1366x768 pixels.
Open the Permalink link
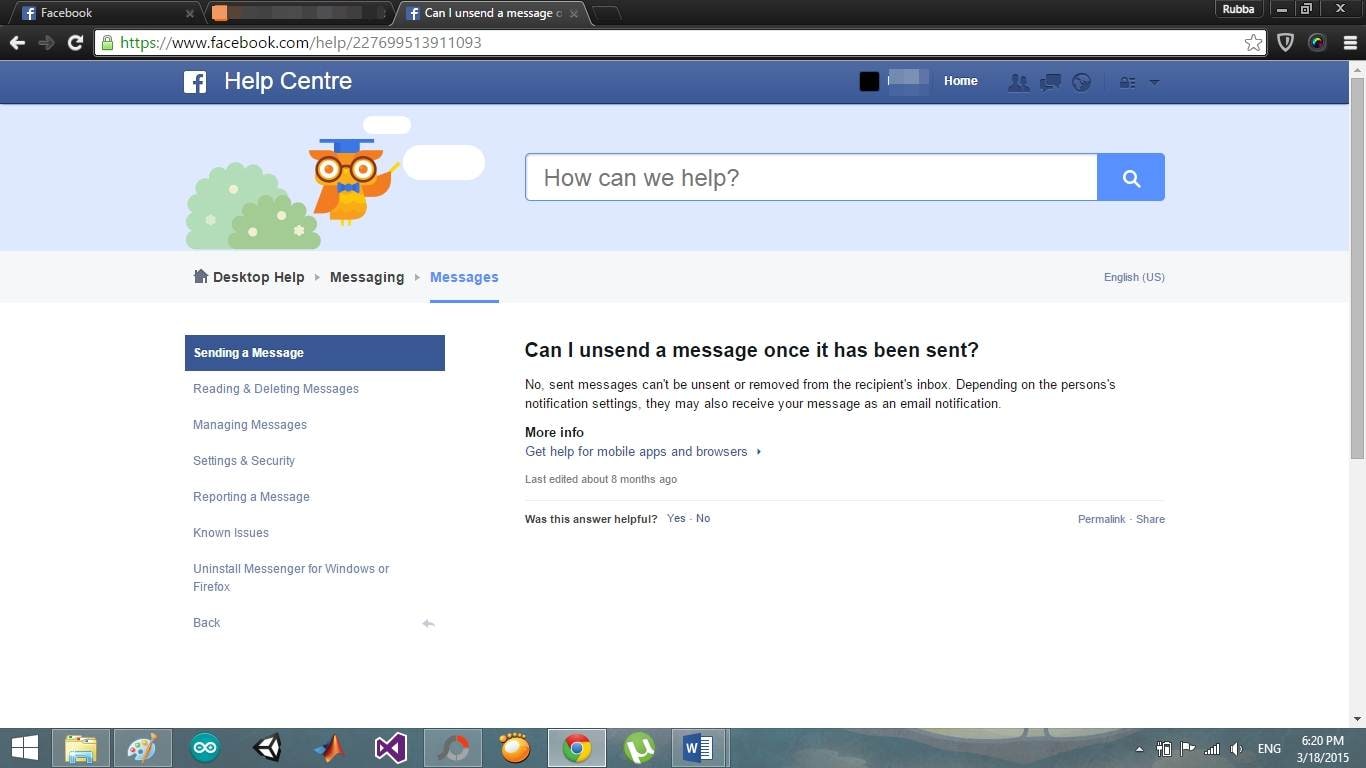pos(1101,519)
